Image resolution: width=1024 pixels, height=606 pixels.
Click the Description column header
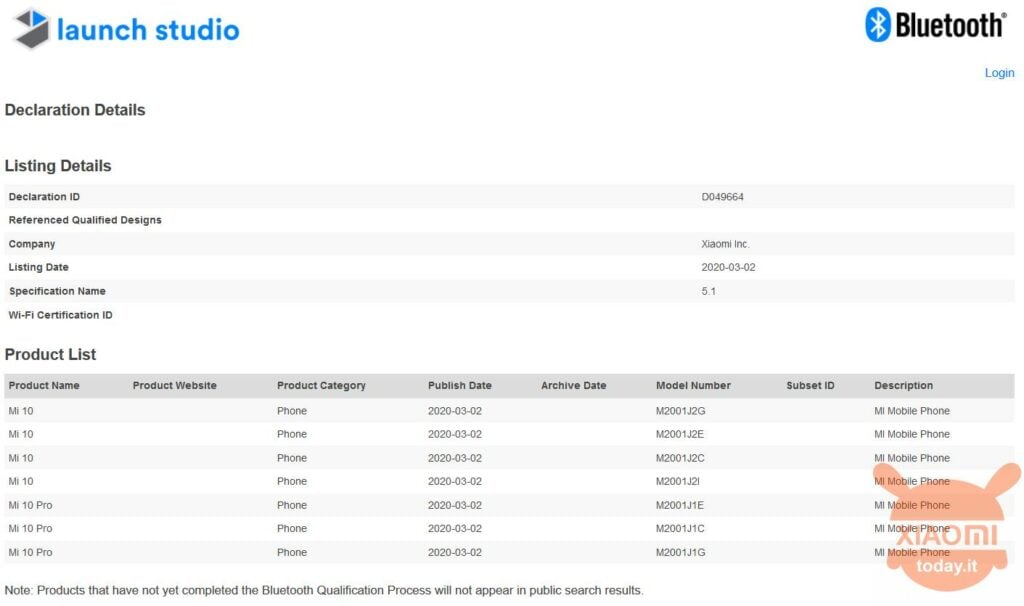(x=903, y=385)
